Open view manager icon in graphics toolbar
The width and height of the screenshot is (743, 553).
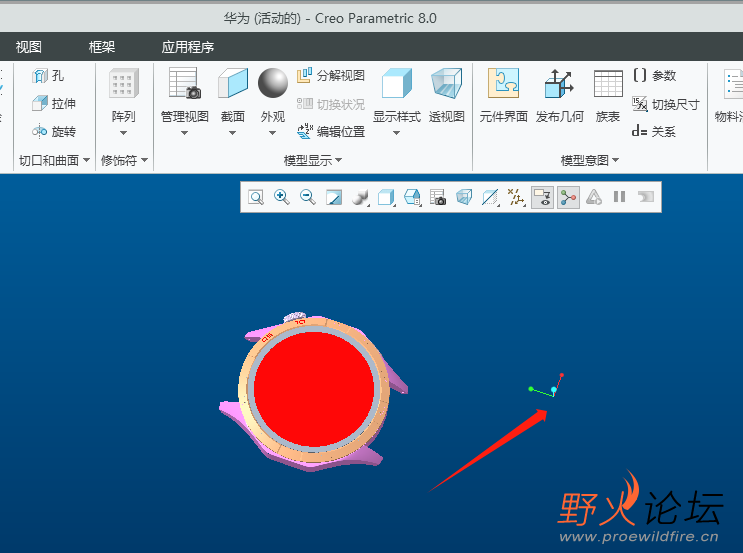[438, 197]
